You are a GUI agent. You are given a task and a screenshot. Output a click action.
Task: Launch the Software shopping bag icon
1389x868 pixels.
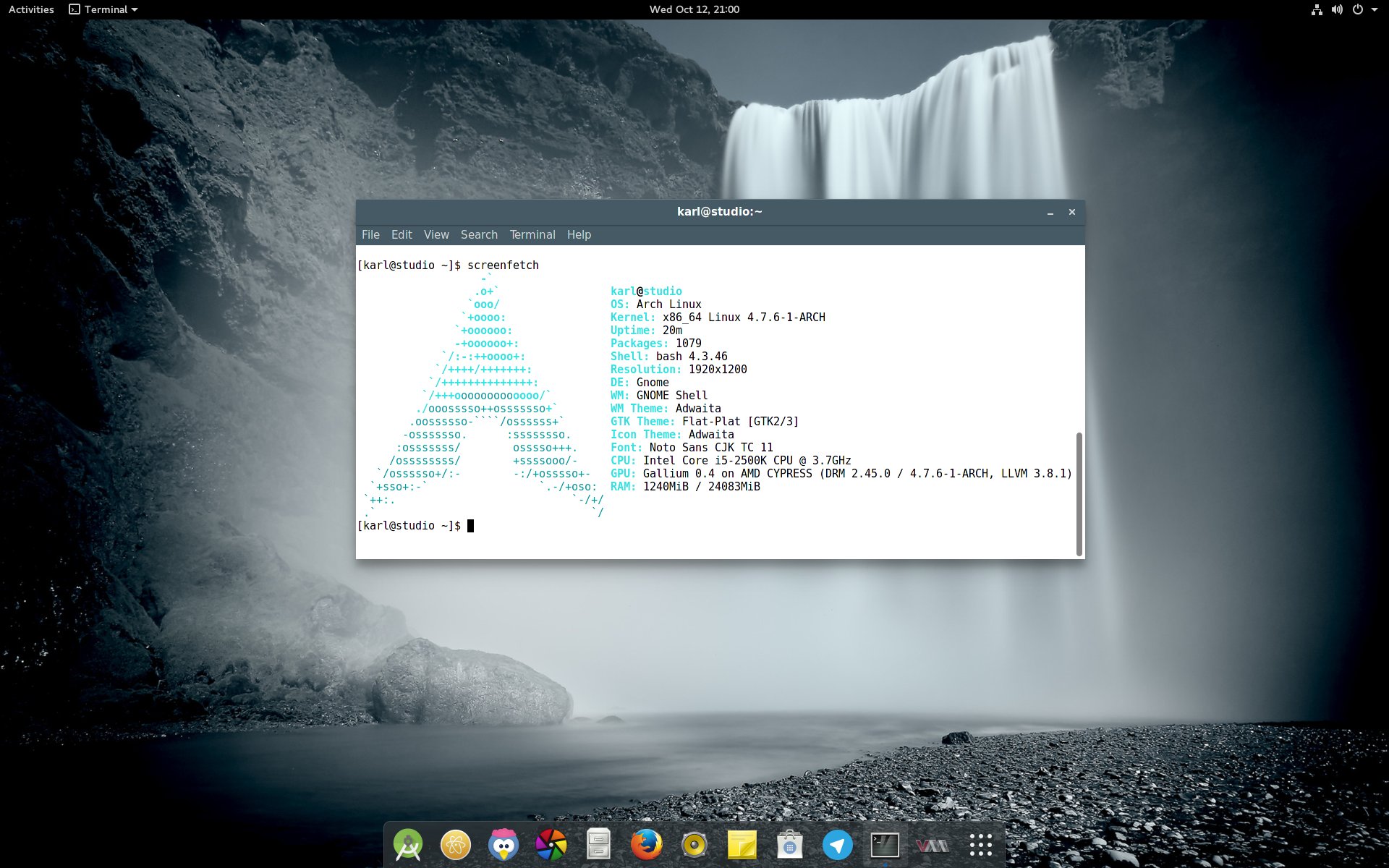(x=790, y=845)
